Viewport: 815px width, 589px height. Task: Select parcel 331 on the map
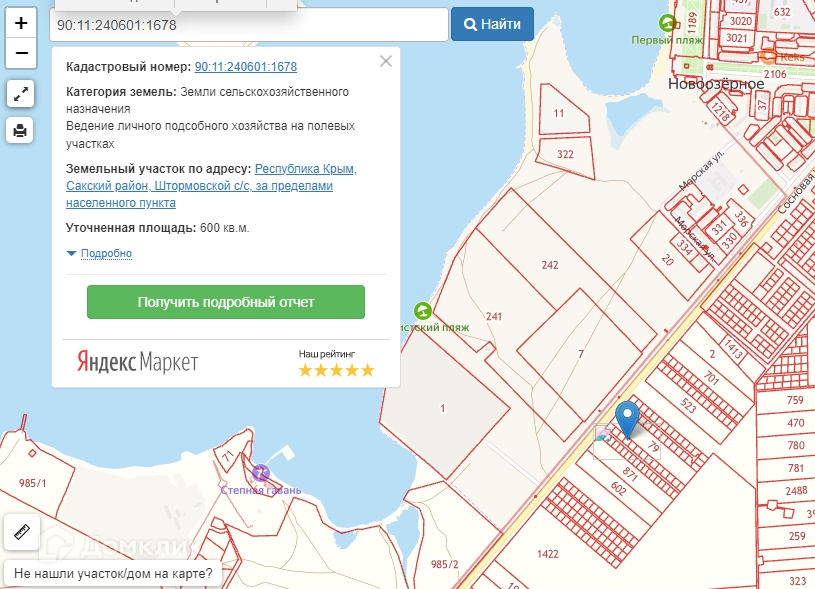point(718,228)
